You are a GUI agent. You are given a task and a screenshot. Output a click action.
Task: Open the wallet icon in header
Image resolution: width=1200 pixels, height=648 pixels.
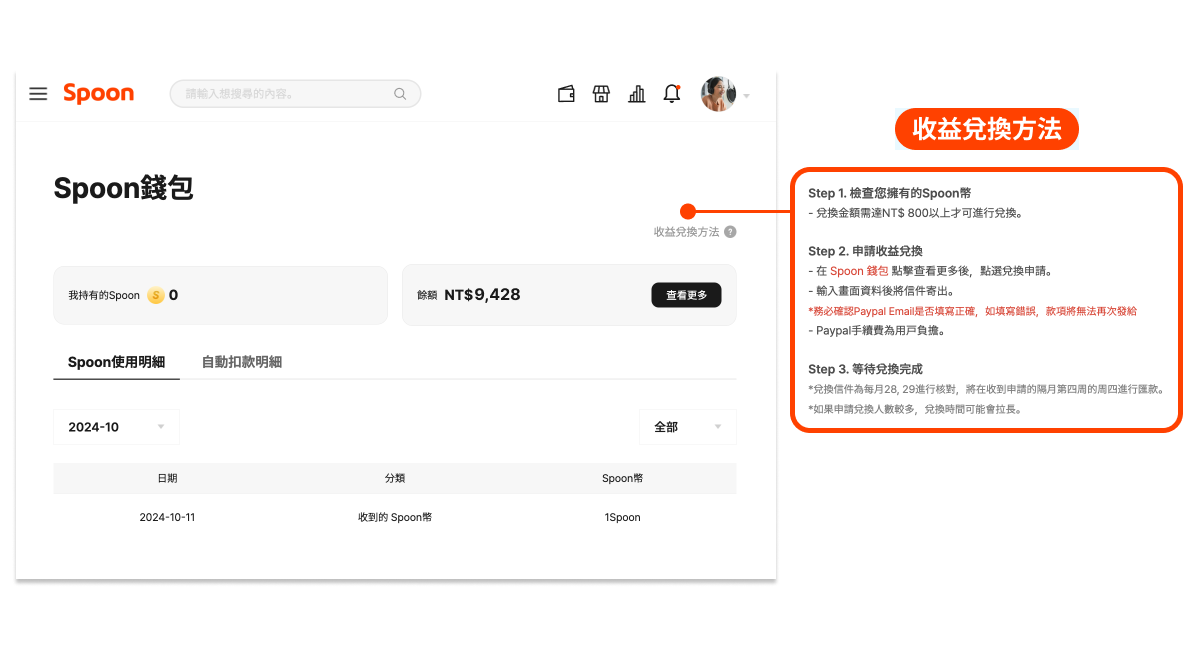[566, 94]
